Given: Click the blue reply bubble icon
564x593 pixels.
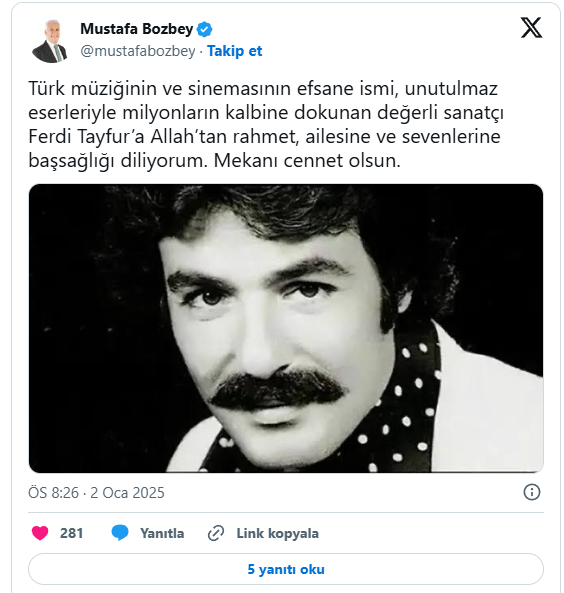Looking at the screenshot, I should pyautogui.click(x=120, y=533).
